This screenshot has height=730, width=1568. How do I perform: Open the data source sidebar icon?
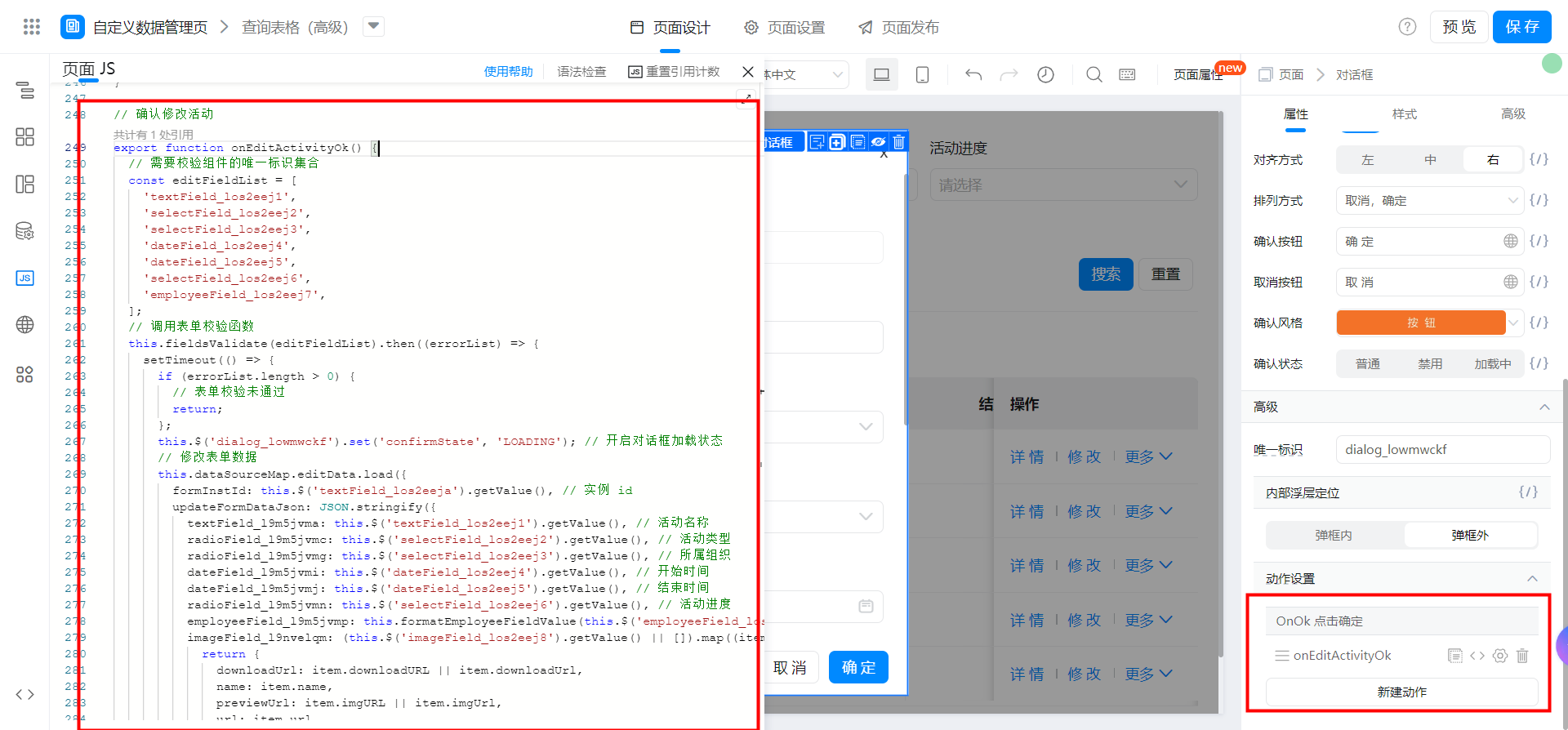click(x=24, y=231)
